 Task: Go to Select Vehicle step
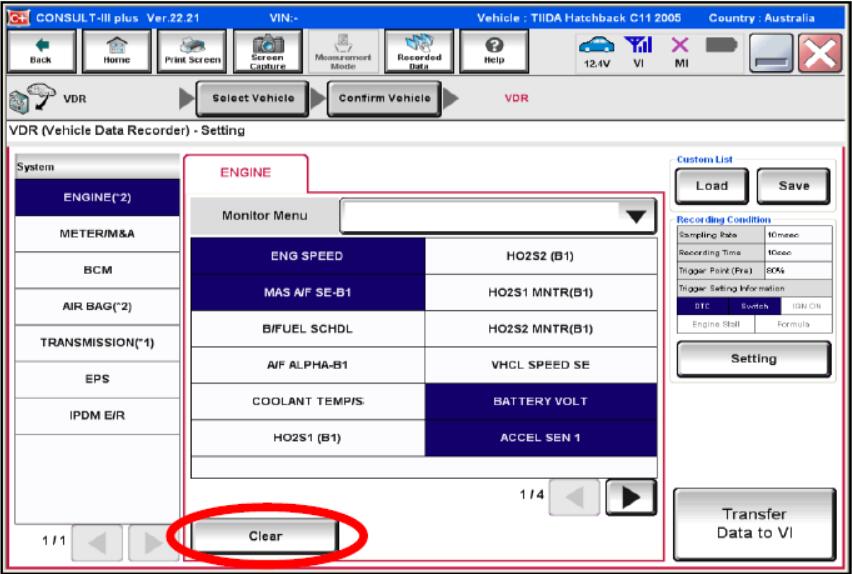tap(253, 98)
